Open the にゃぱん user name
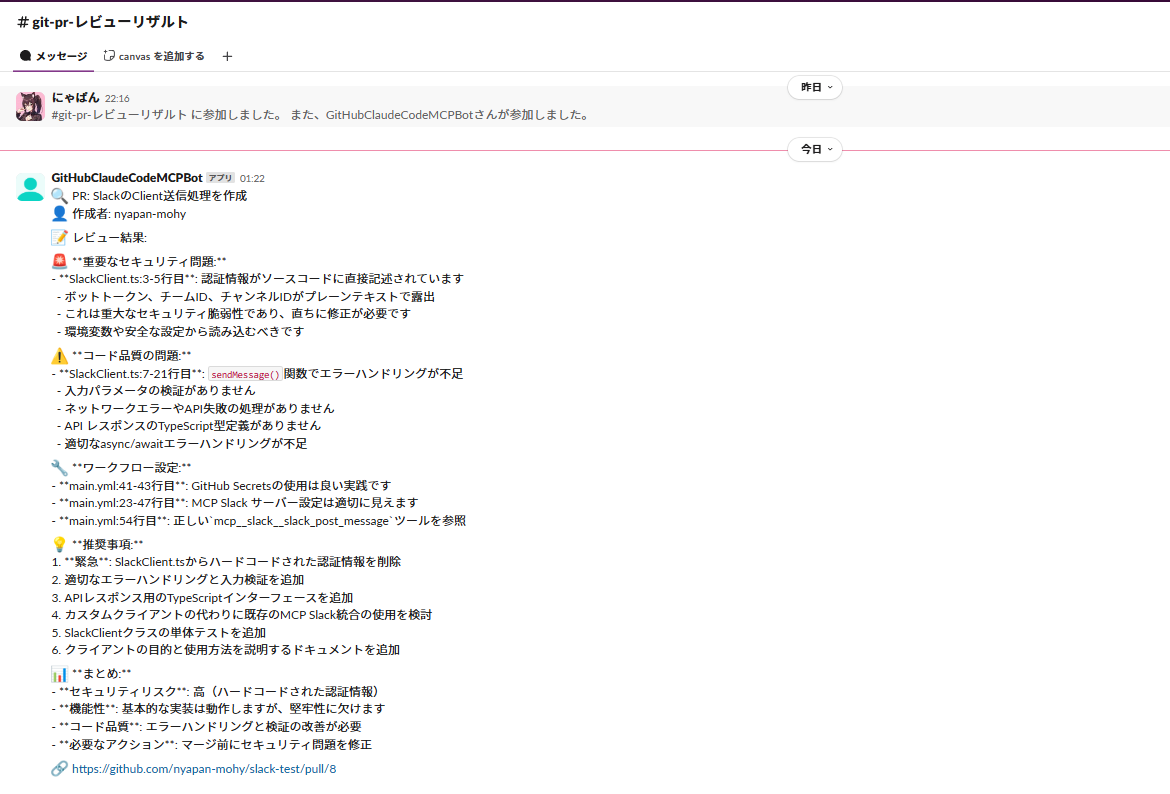 coord(75,97)
